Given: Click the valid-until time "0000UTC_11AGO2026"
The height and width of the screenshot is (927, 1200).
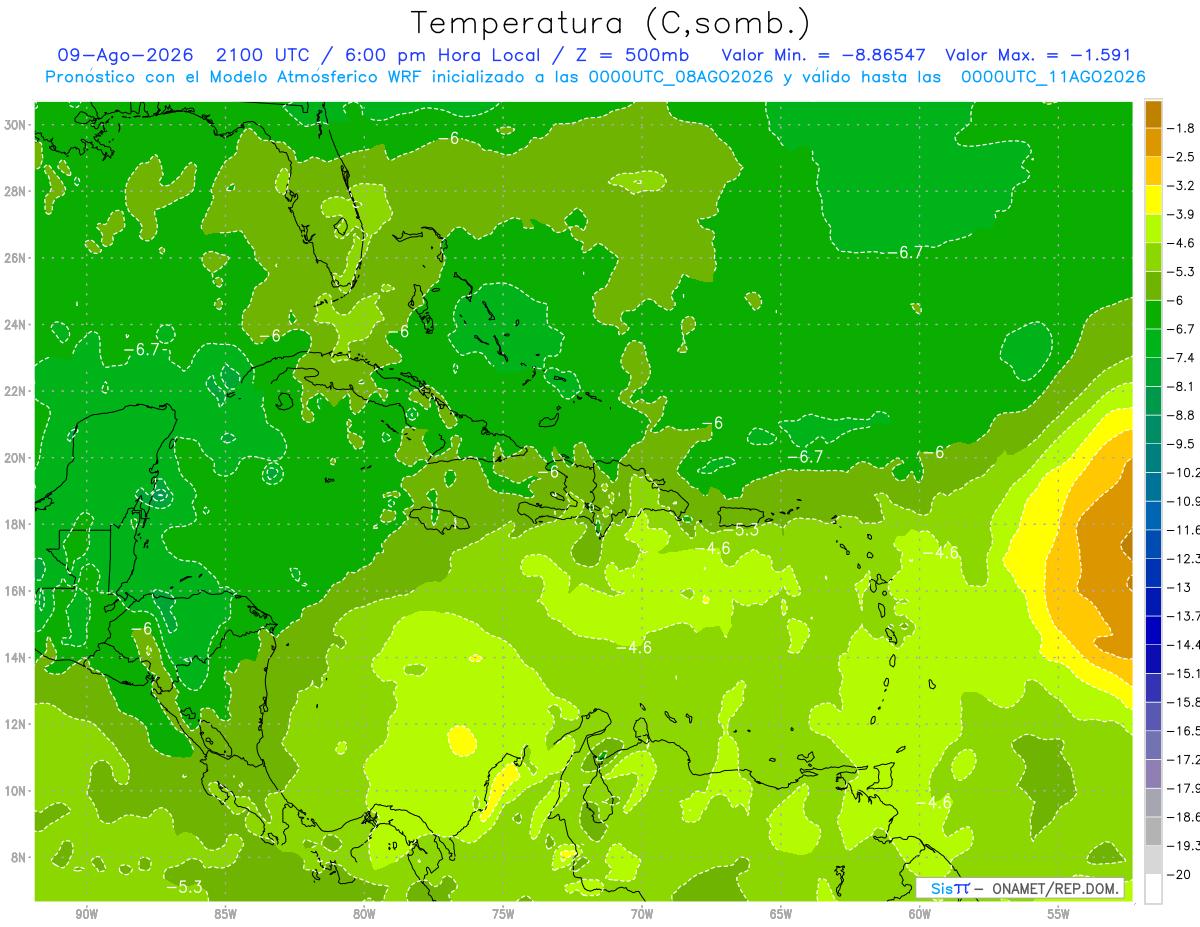Looking at the screenshot, I should click(x=1052, y=77).
